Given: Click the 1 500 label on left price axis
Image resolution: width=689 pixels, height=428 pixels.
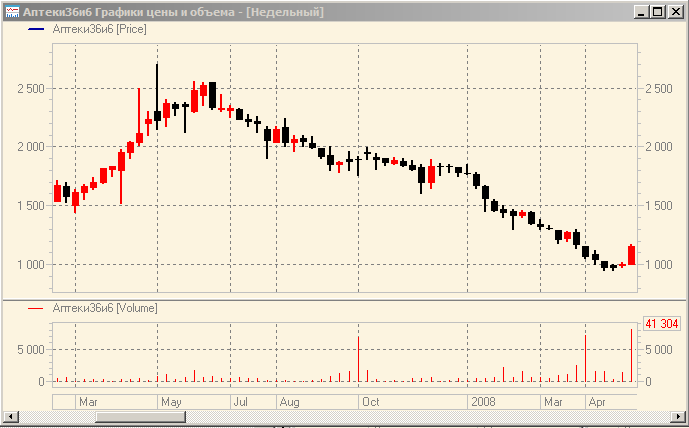Looking at the screenshot, I should coord(31,206).
